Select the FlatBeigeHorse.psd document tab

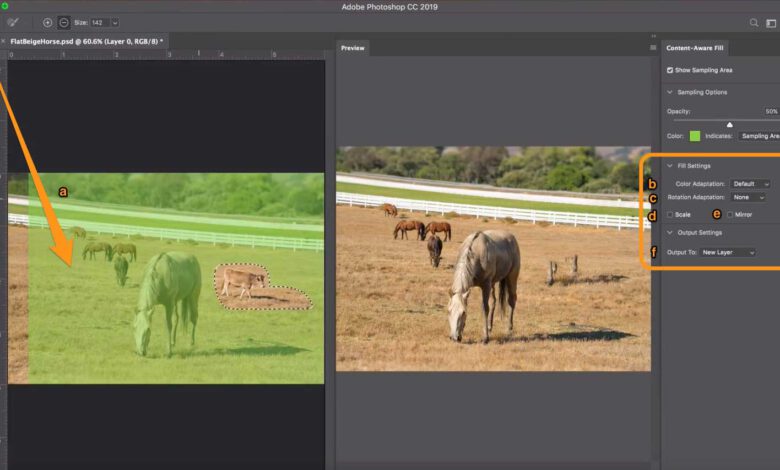point(85,41)
